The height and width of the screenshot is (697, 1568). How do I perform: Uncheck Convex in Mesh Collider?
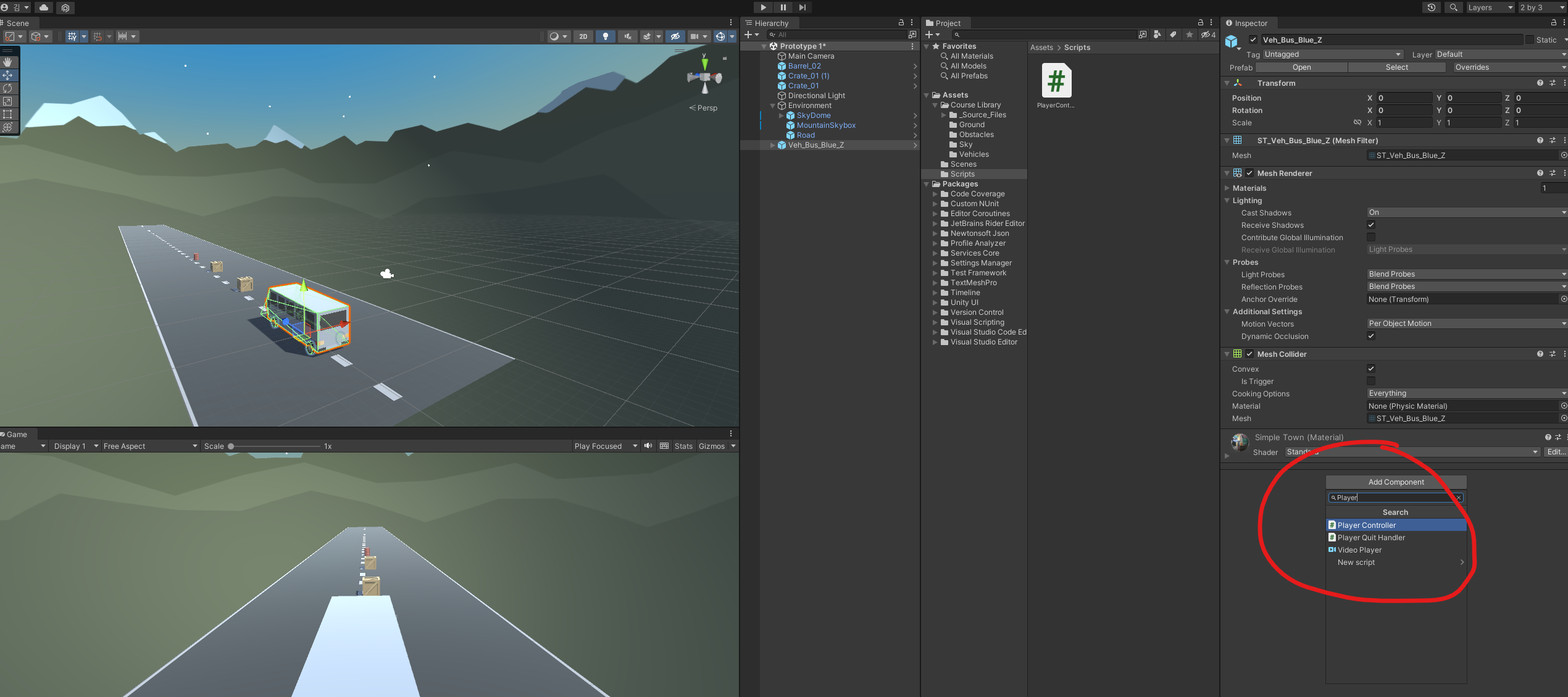[1370, 369]
